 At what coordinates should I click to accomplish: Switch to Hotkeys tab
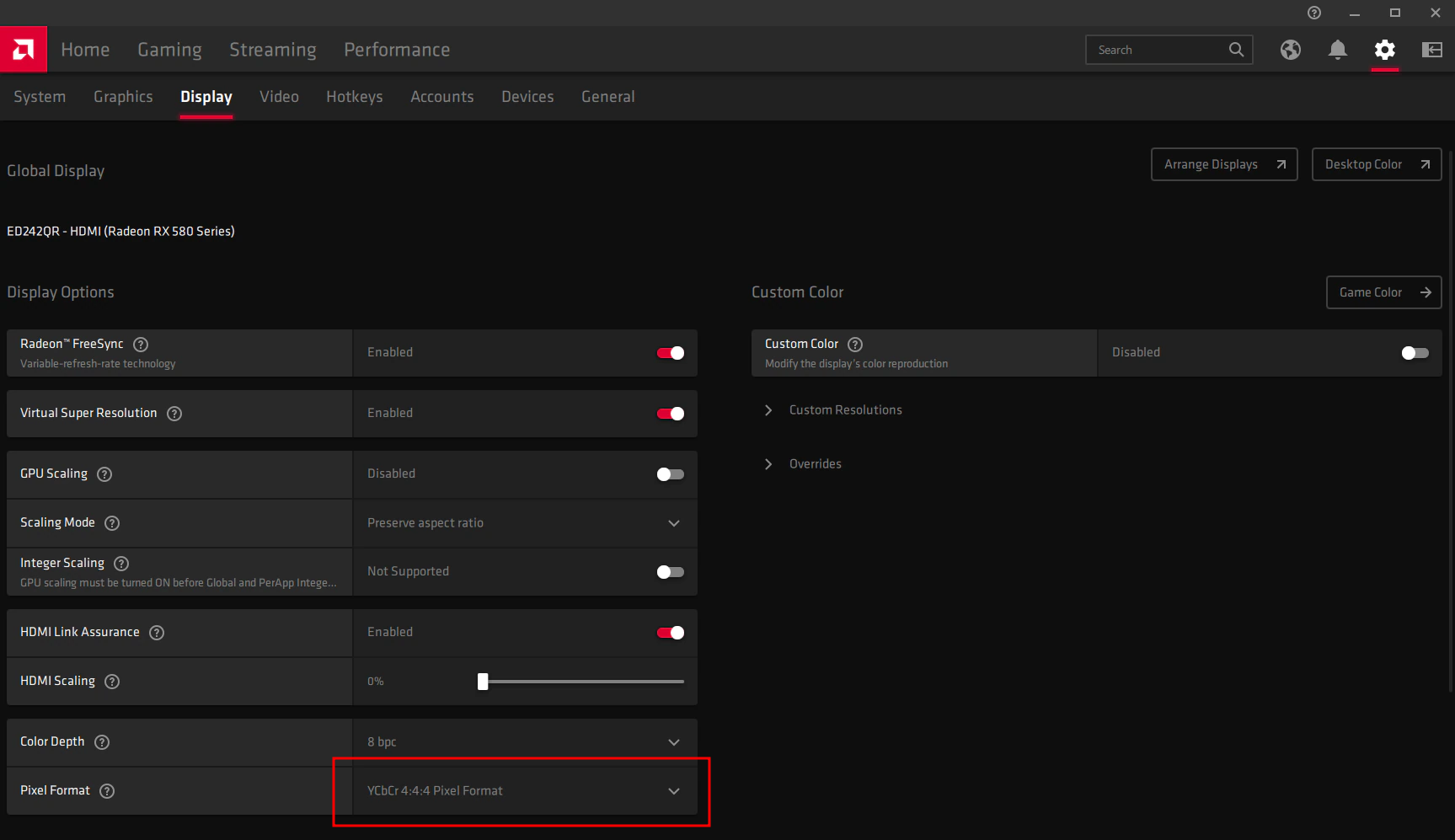point(355,97)
